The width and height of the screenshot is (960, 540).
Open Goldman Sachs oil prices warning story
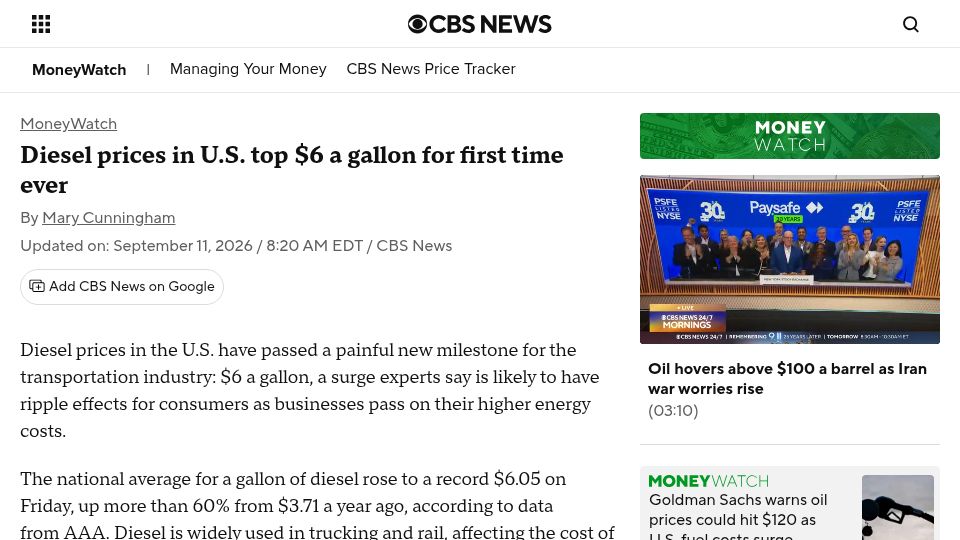pyautogui.click(x=738, y=518)
